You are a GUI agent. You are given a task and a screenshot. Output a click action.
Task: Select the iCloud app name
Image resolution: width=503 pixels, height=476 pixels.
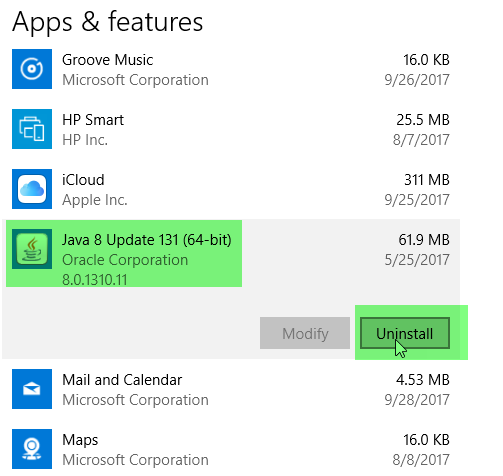(x=83, y=180)
